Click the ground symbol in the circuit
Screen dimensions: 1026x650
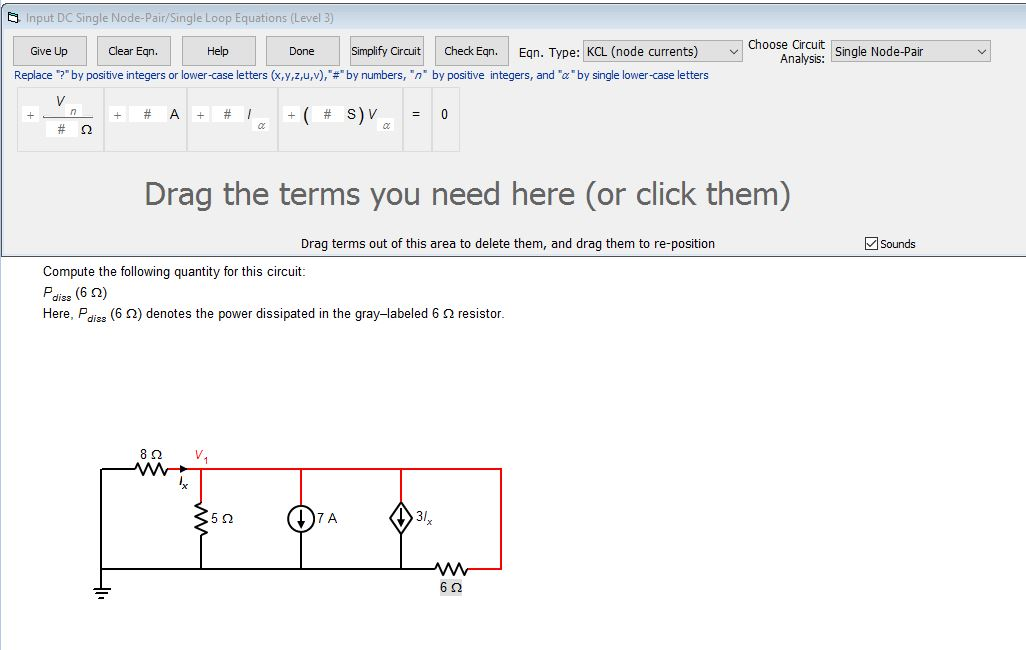(x=101, y=592)
